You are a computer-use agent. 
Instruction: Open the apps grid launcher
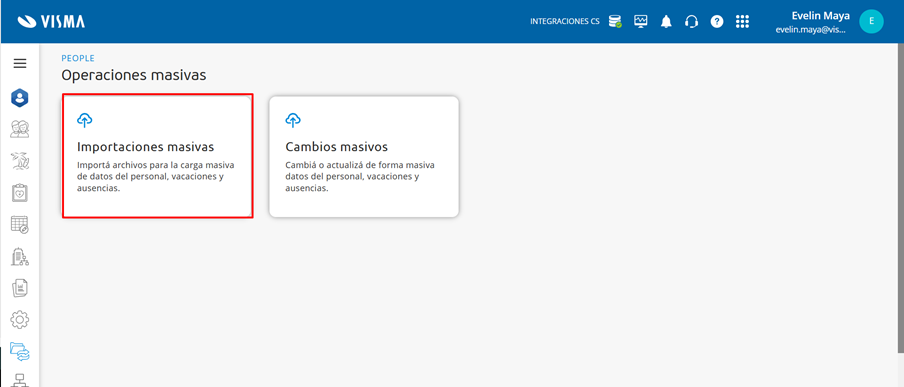pyautogui.click(x=742, y=22)
